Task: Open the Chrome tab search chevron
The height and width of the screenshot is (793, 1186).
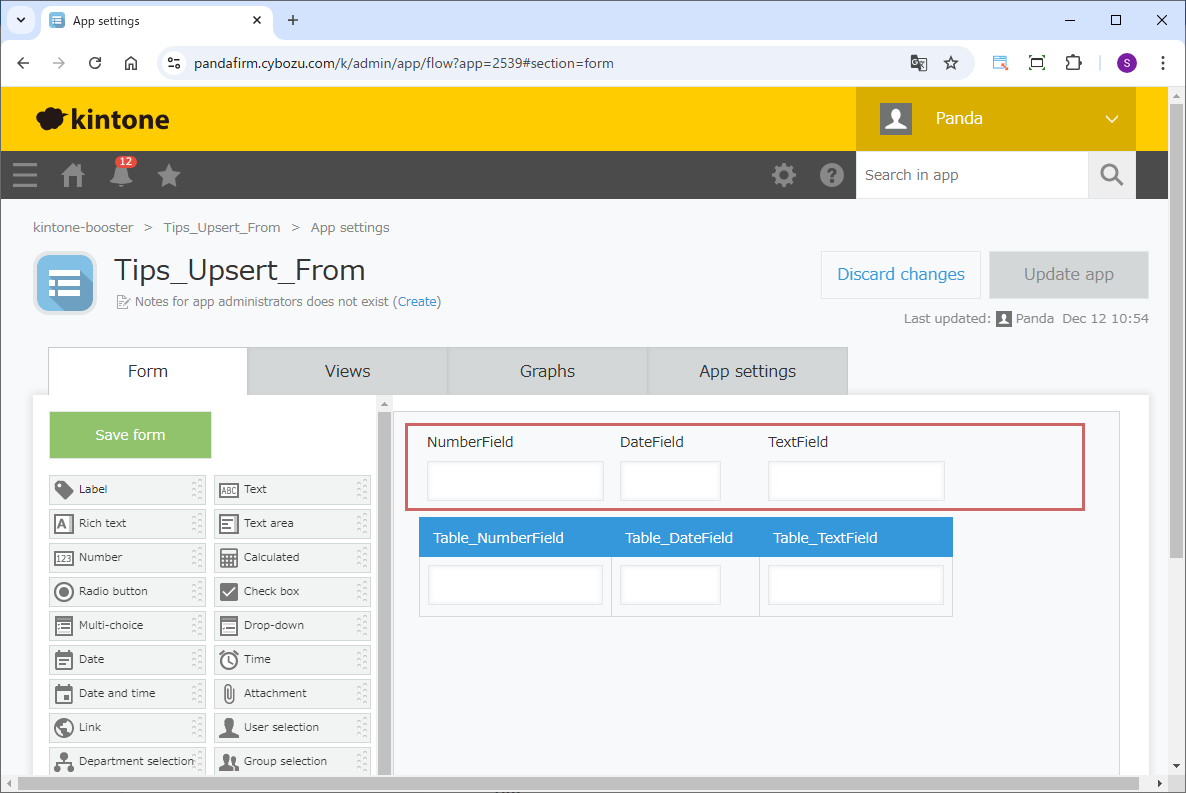Action: click(x=20, y=20)
